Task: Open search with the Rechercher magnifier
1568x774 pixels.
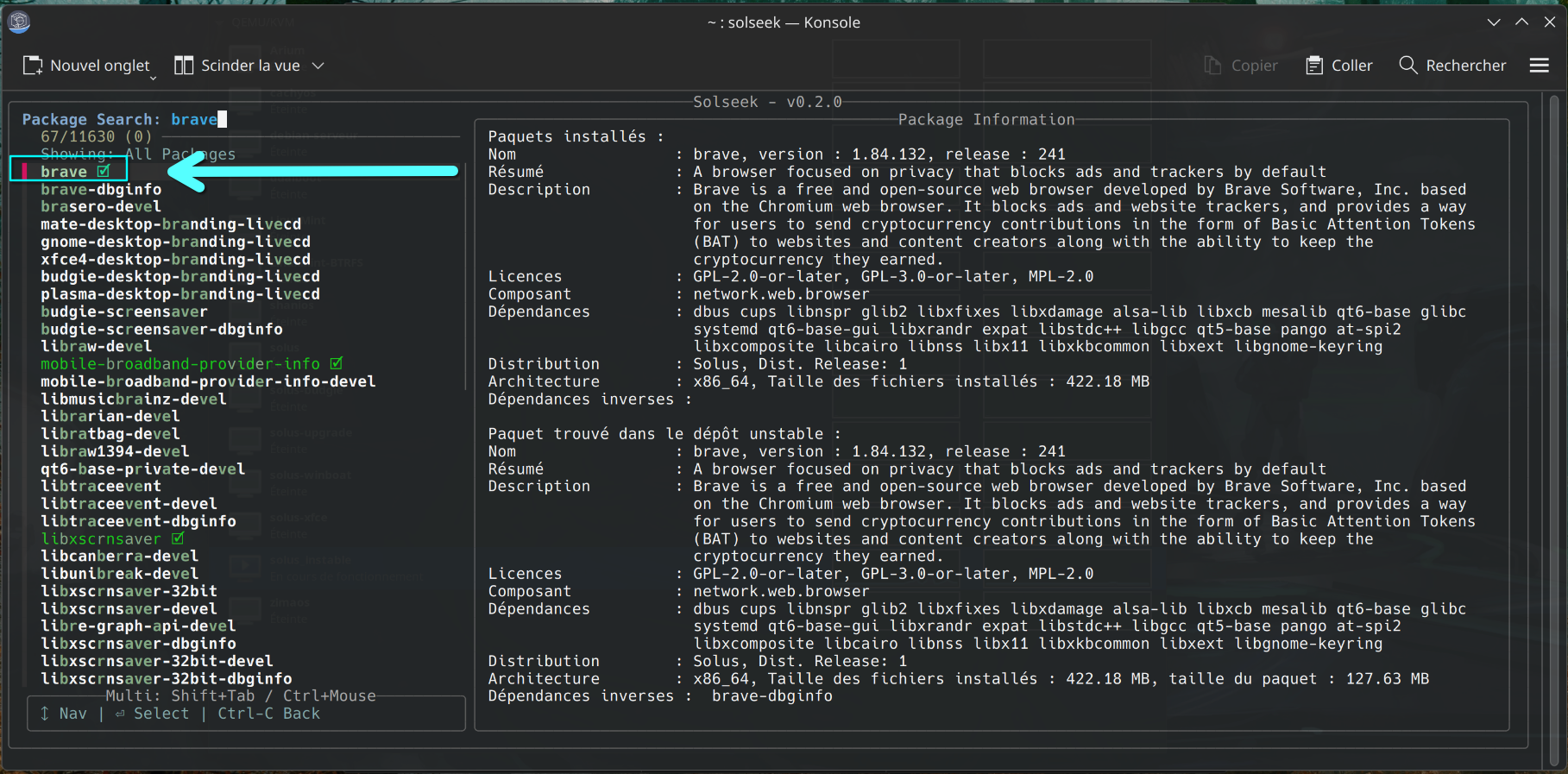Action: point(1407,66)
